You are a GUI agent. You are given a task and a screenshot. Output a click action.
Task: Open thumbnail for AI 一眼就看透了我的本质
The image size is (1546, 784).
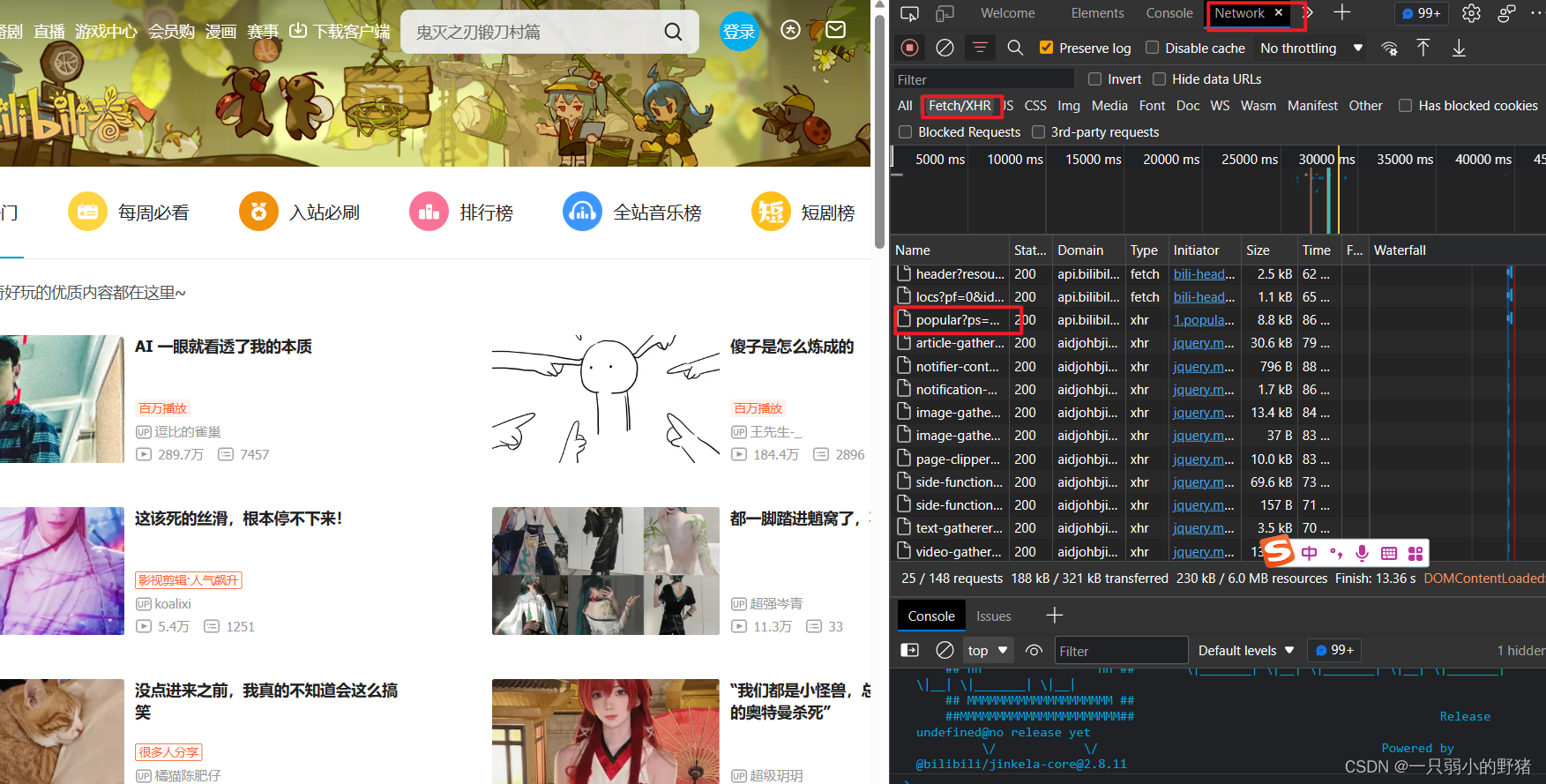(x=62, y=399)
